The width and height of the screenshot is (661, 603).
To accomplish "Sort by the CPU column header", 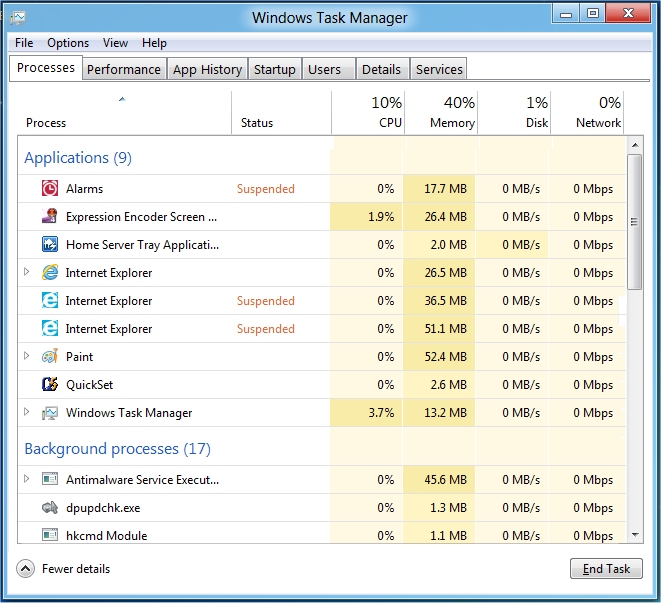I will coord(368,113).
